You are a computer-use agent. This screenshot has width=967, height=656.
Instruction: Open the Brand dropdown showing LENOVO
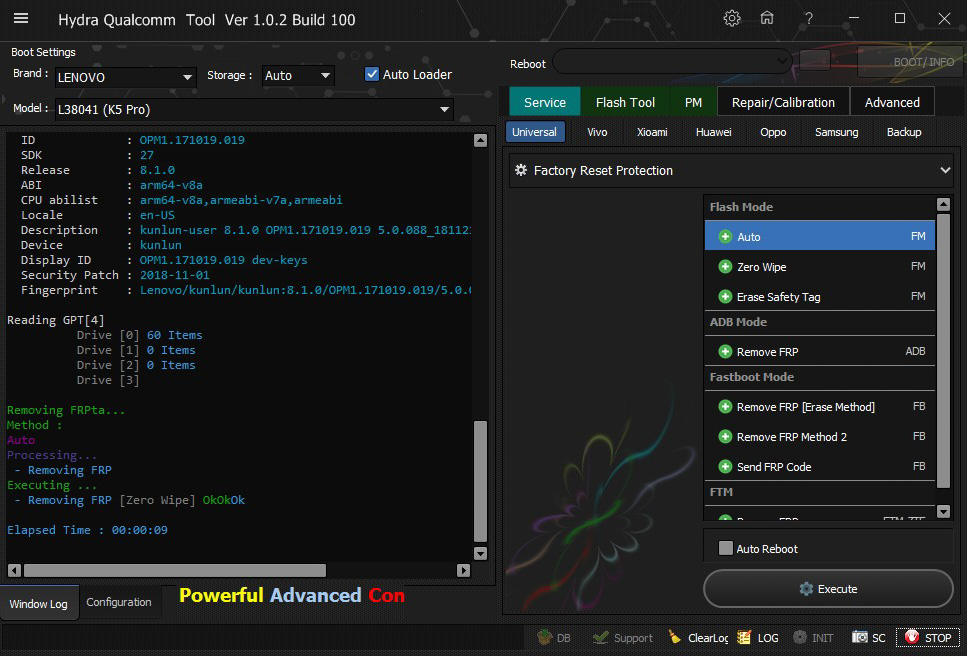click(125, 77)
